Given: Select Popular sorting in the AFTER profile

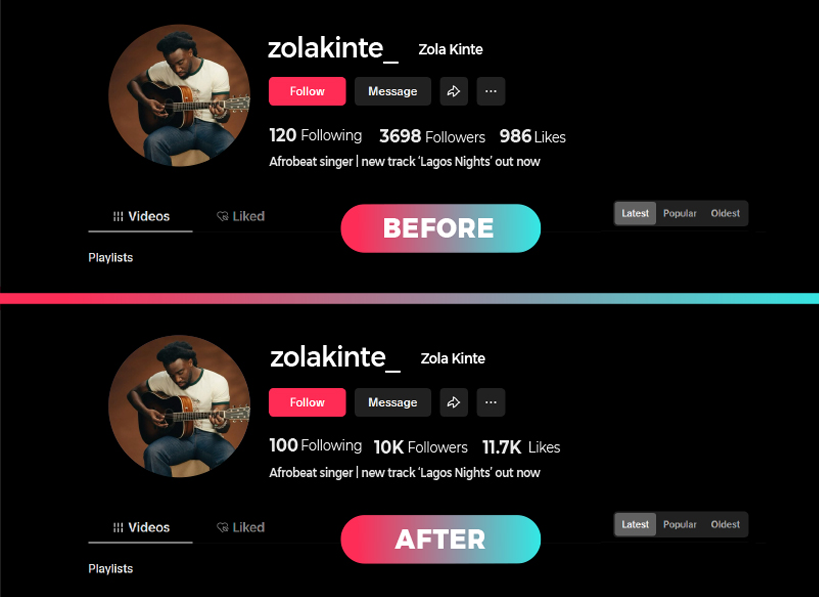Looking at the screenshot, I should click(680, 524).
